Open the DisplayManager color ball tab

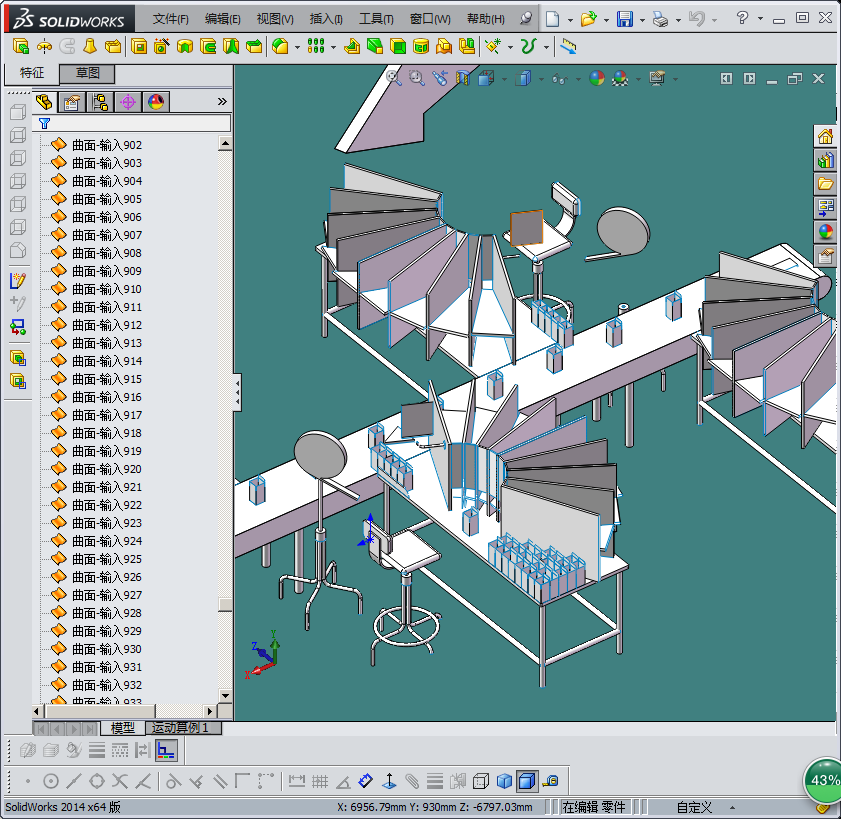pyautogui.click(x=155, y=101)
